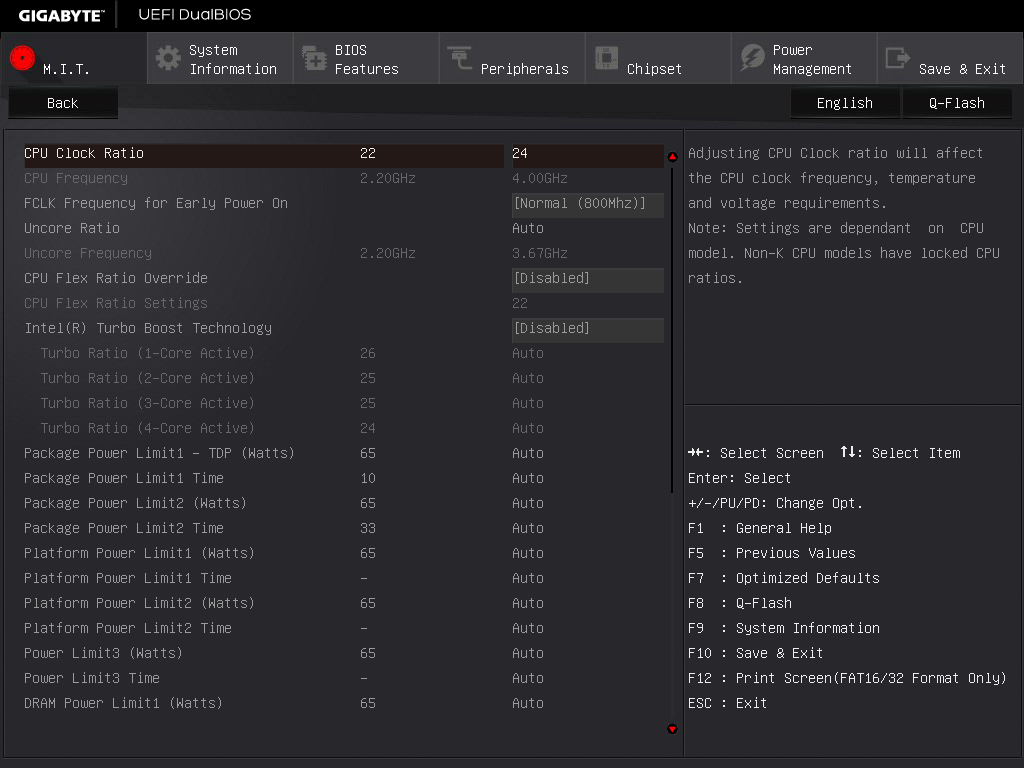Click the BIOS Features chip icon
This screenshot has width=1024, height=768.
point(314,58)
